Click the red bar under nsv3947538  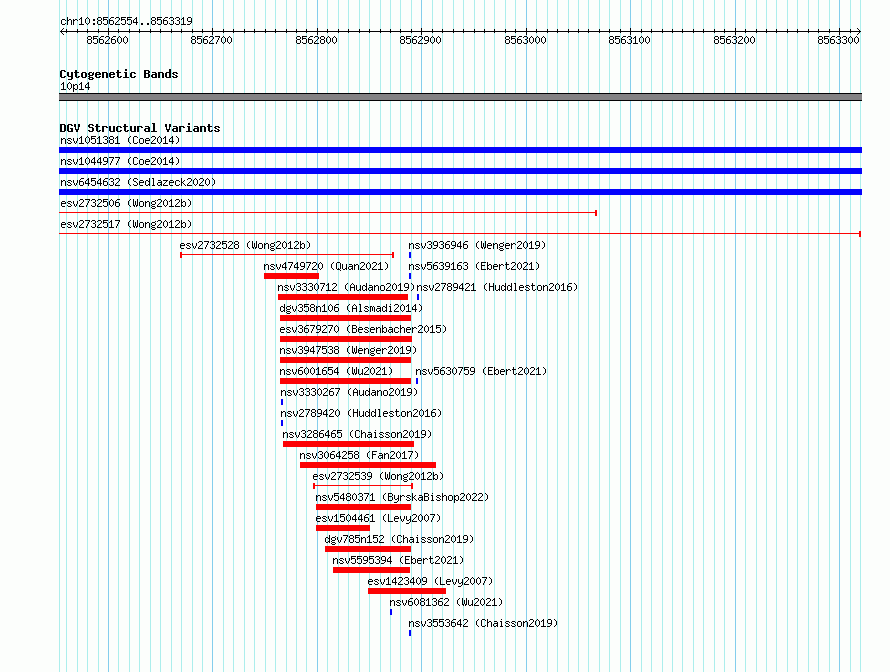click(x=345, y=360)
